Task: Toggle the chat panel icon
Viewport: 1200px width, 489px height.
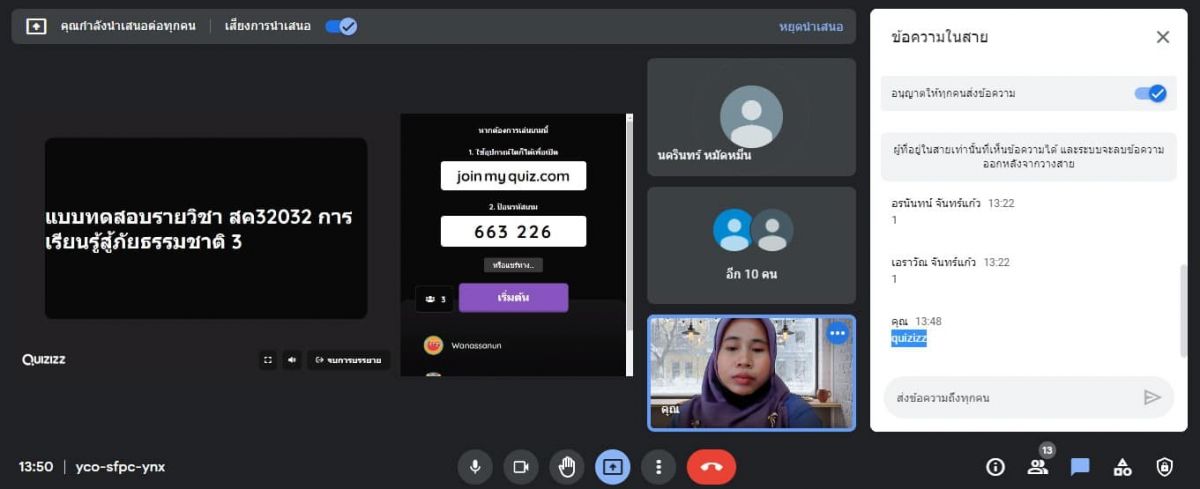Action: click(1080, 467)
